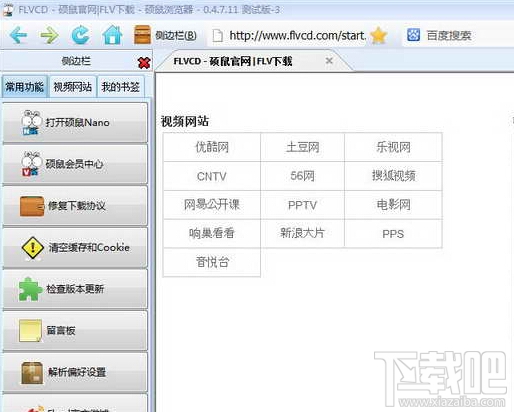514x412 pixels.
Task: Click the cardboard box icon for 解析偏好设置
Action: tap(32, 373)
